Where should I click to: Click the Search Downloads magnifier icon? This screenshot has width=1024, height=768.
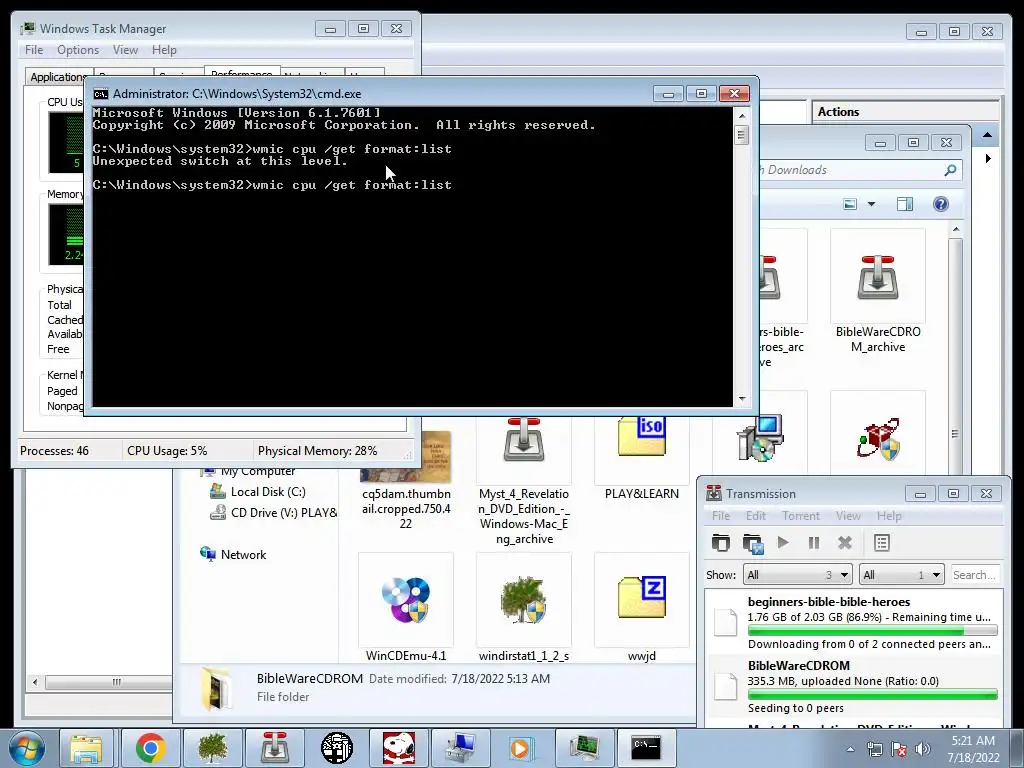pos(950,170)
